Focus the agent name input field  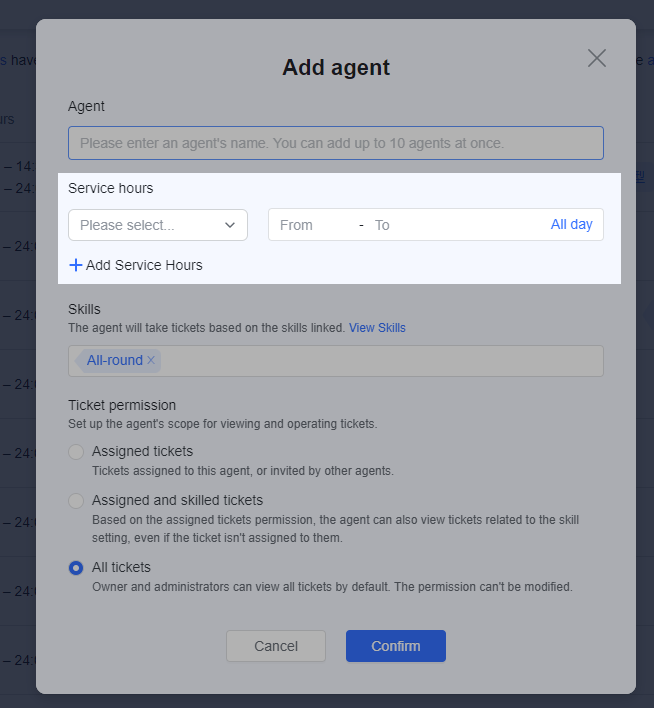tap(335, 143)
